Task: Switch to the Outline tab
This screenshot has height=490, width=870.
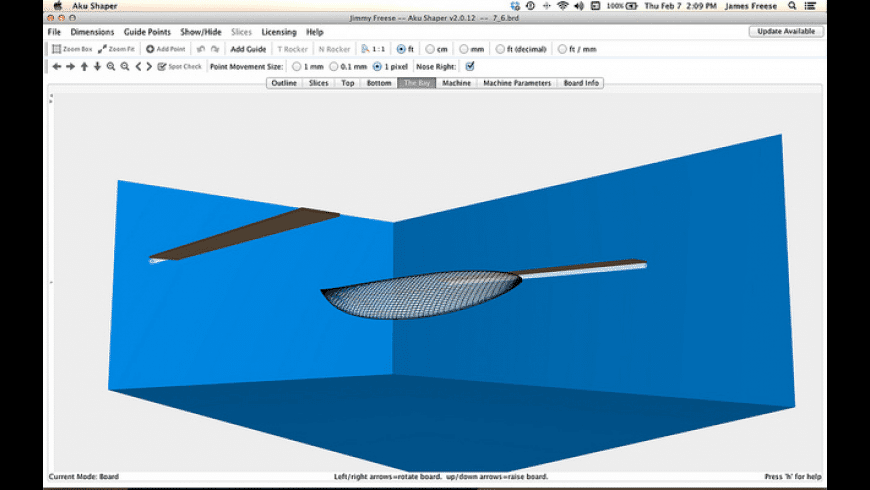Action: tap(284, 83)
